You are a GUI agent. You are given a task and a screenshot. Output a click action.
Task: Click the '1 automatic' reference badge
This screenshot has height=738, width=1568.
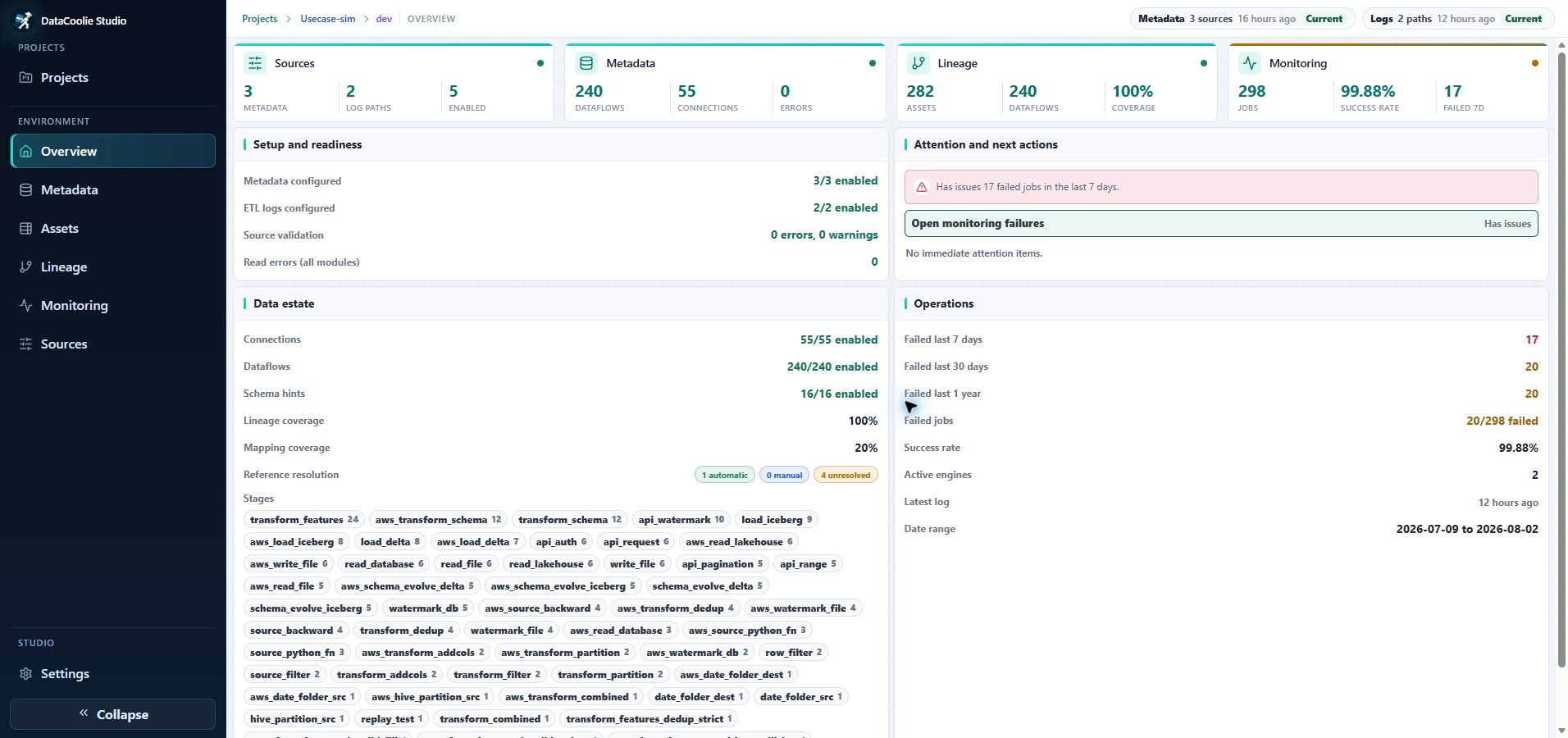724,475
